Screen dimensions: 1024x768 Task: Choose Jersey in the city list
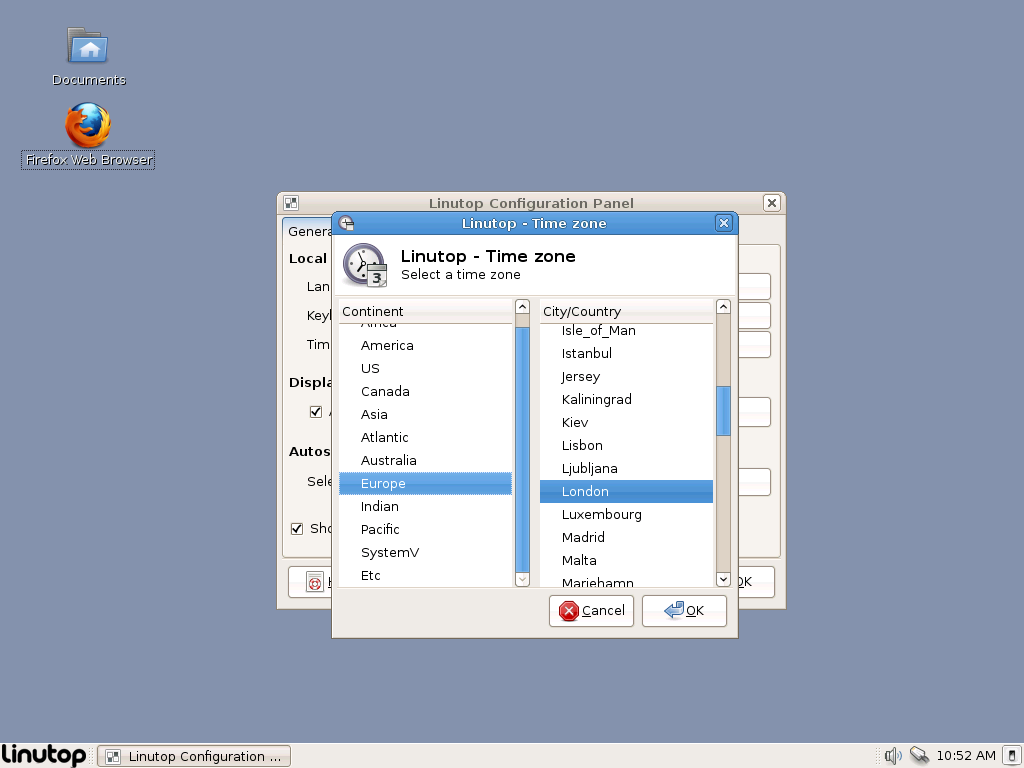(x=626, y=376)
